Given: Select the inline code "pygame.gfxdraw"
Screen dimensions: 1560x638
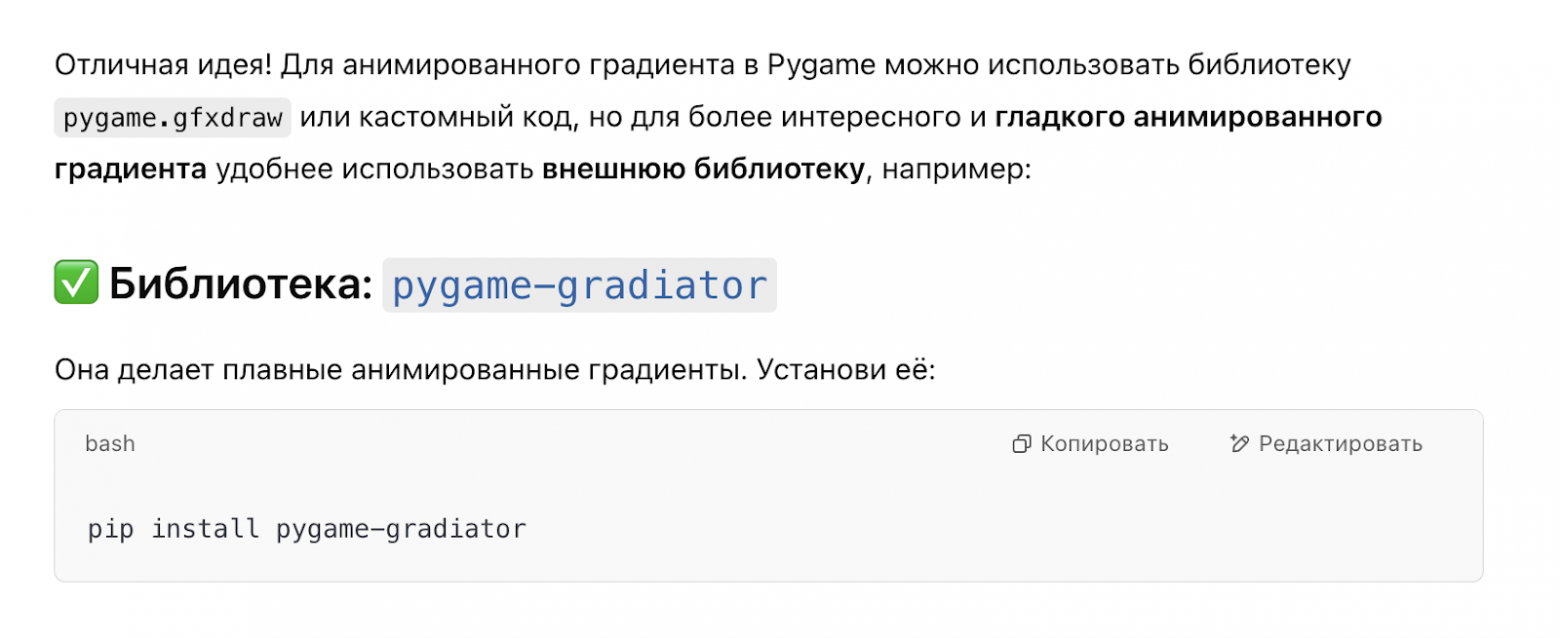Looking at the screenshot, I should coord(170,117).
